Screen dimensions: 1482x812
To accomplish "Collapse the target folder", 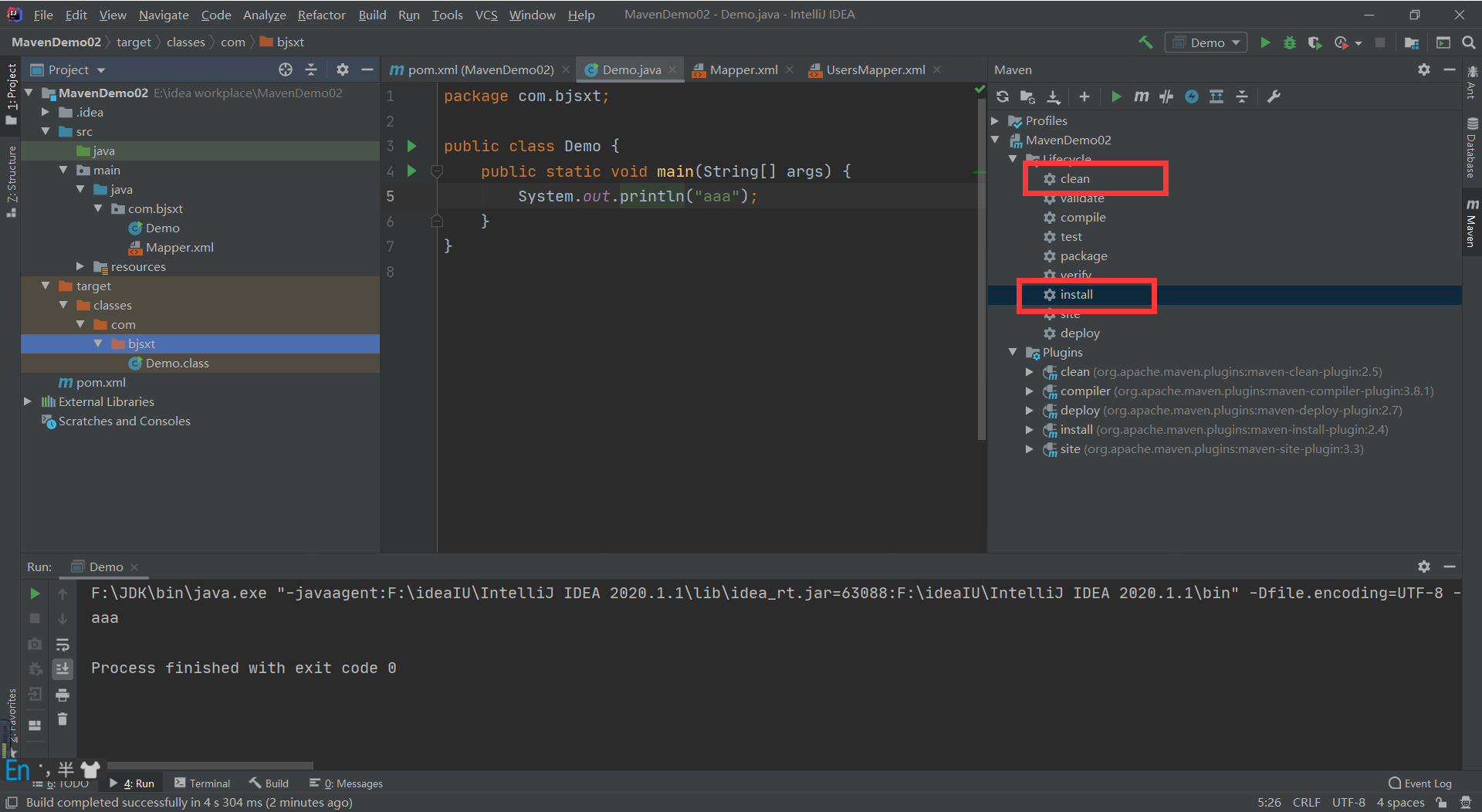I will coord(46,286).
